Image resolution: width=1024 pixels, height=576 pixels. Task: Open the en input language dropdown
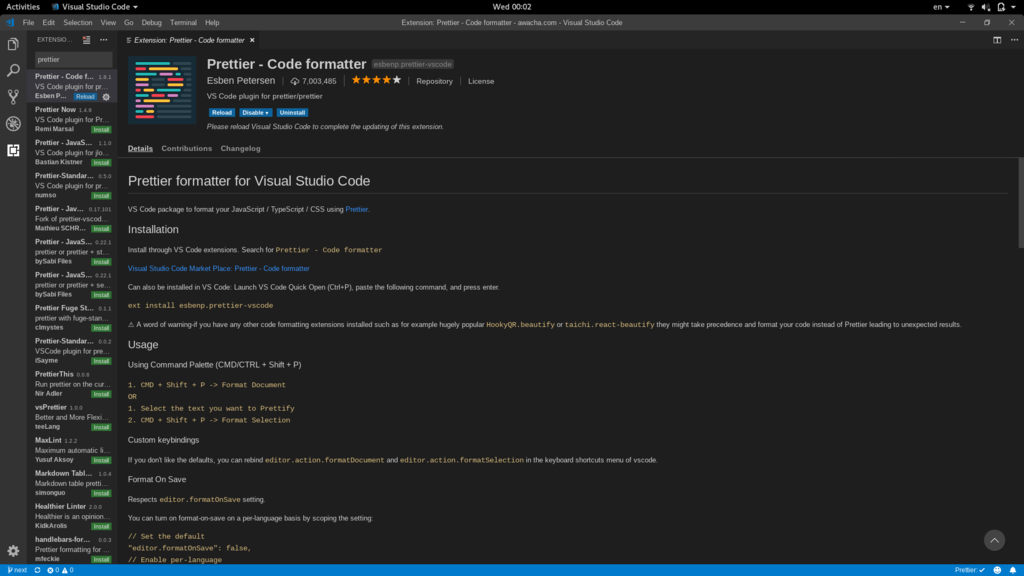[940, 7]
